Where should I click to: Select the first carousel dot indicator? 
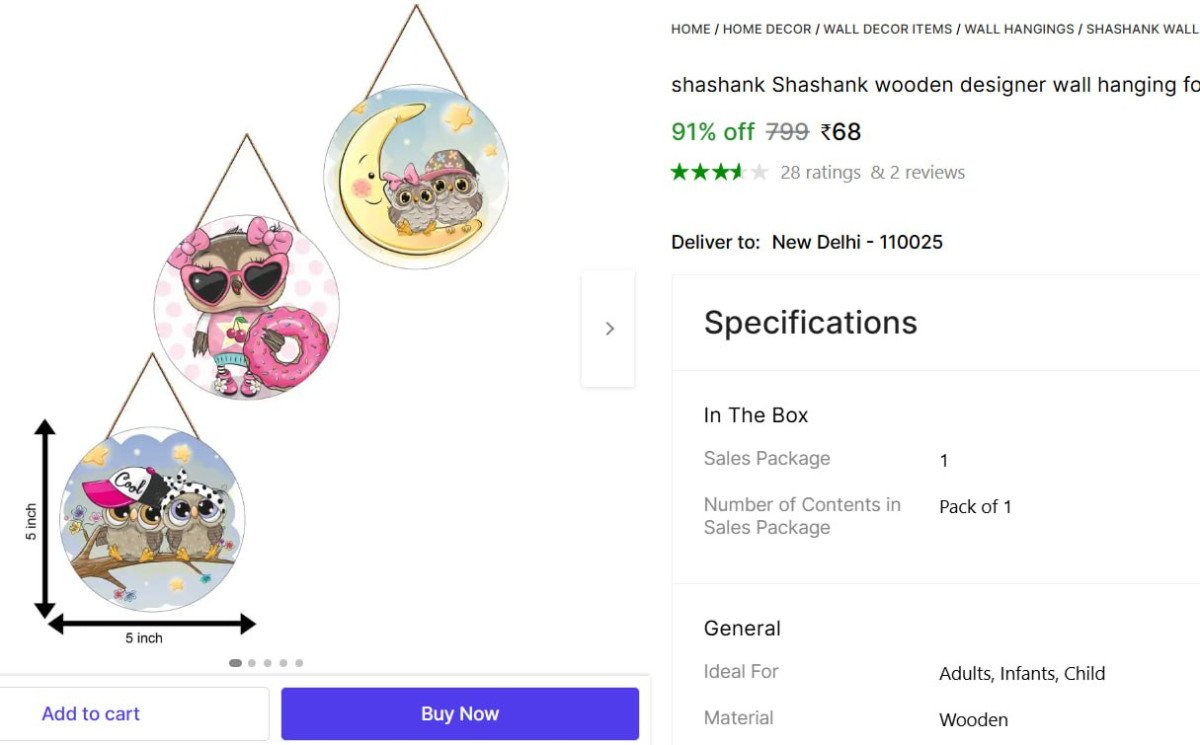coord(235,663)
